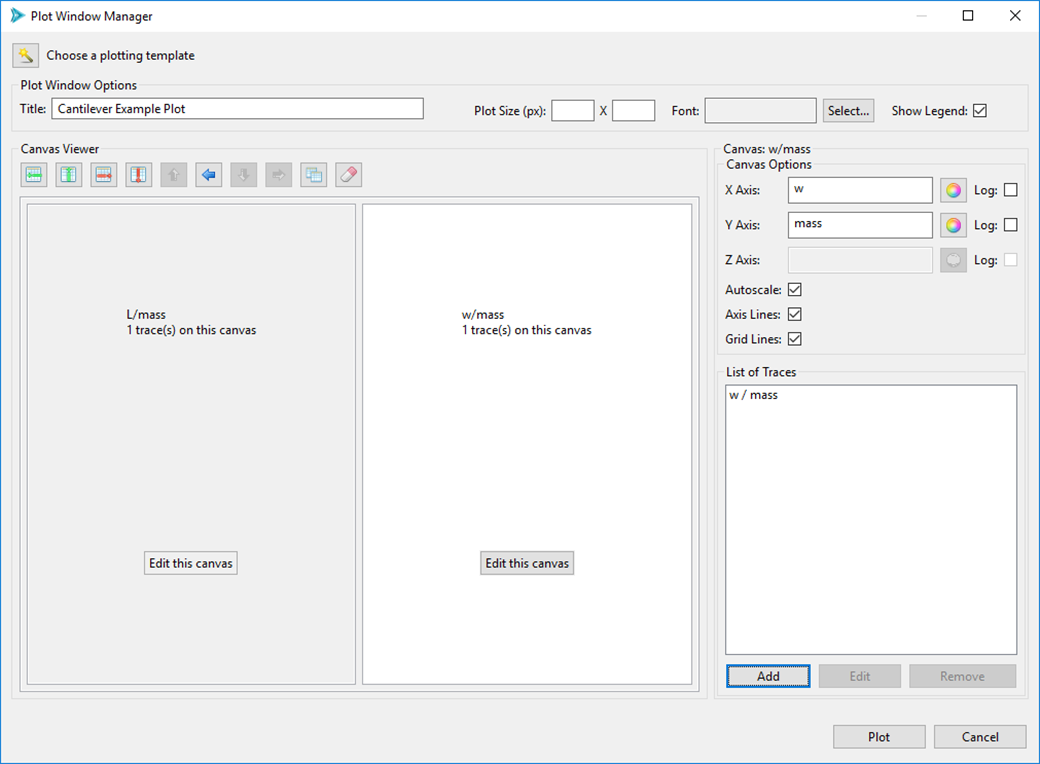The width and height of the screenshot is (1040, 764).
Task: Open the font selection dialog
Action: pyautogui.click(x=847, y=110)
